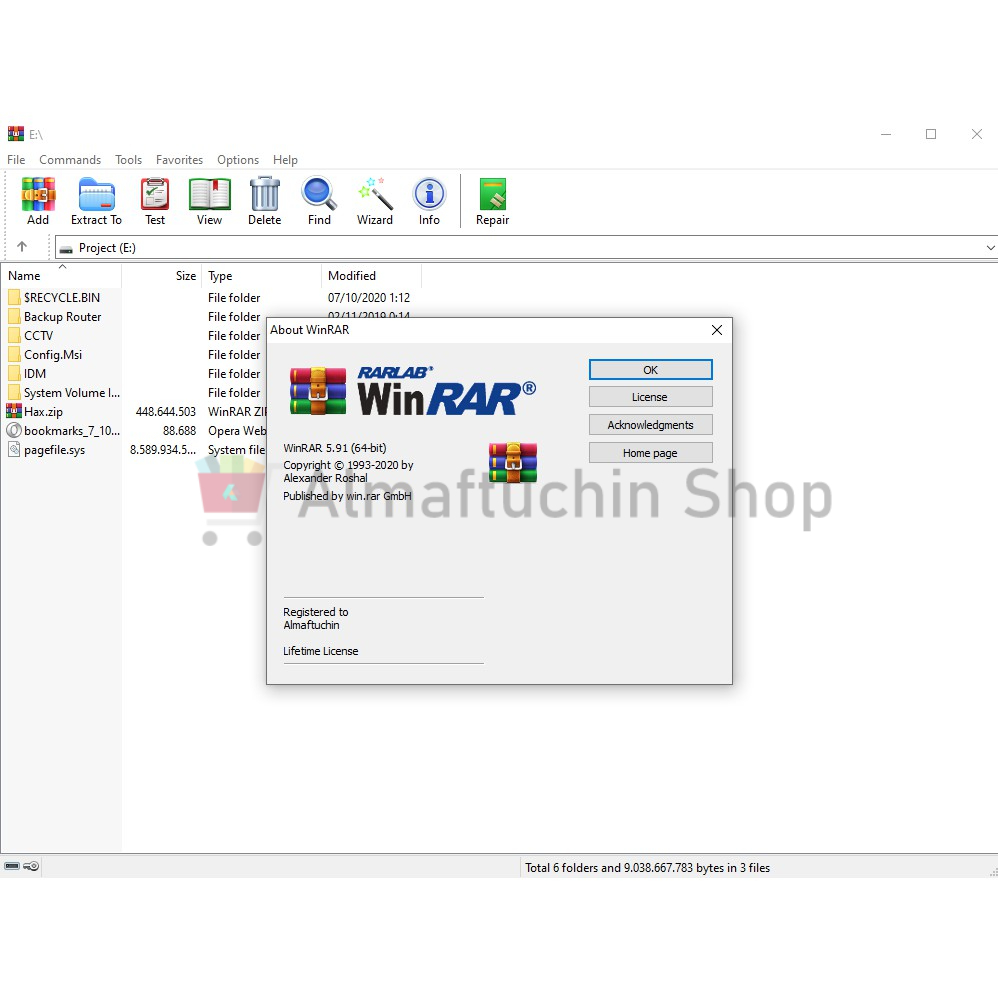
Task: Click the Opera Web type cell
Action: click(x=237, y=431)
